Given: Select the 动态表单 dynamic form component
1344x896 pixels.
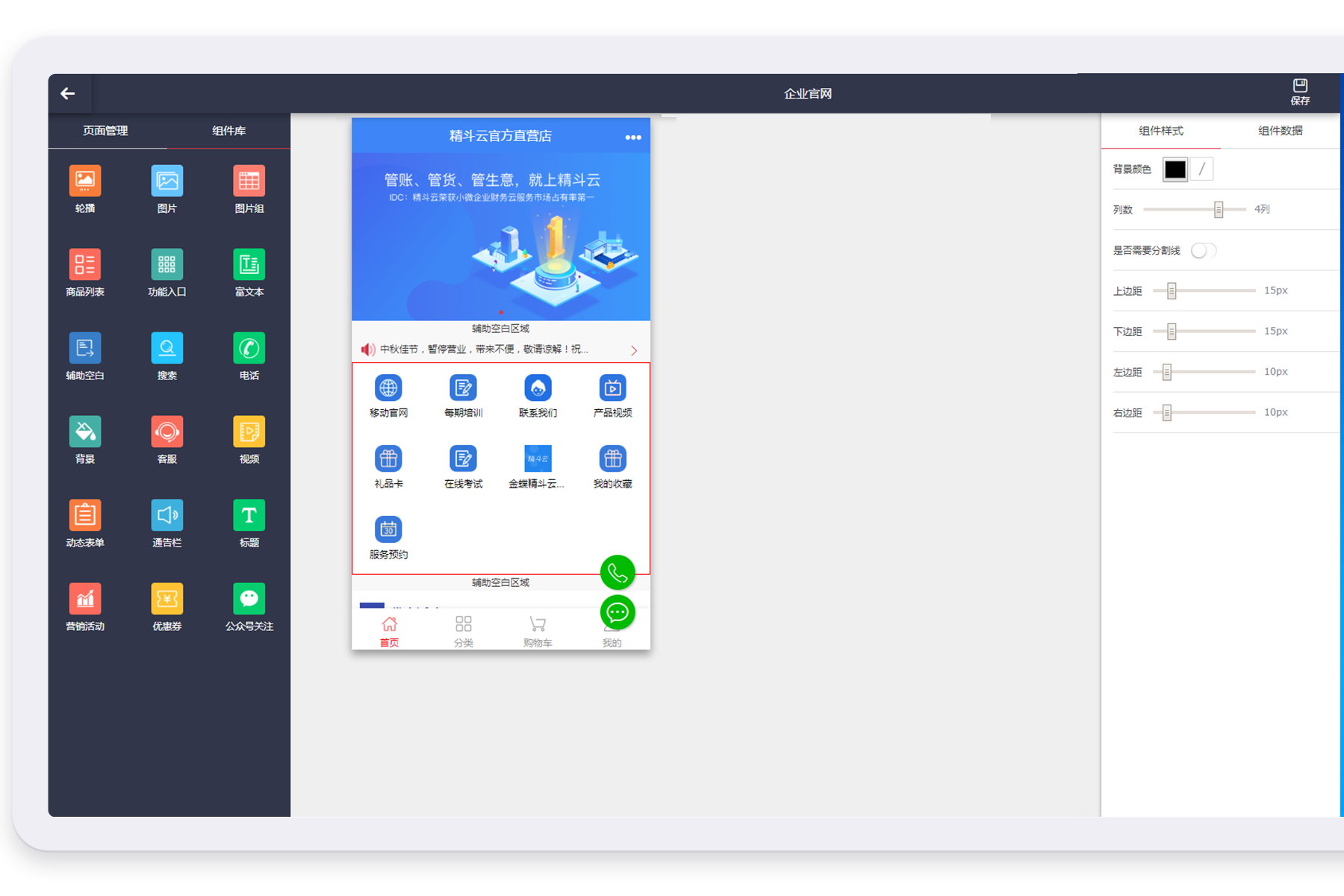Looking at the screenshot, I should [x=85, y=516].
